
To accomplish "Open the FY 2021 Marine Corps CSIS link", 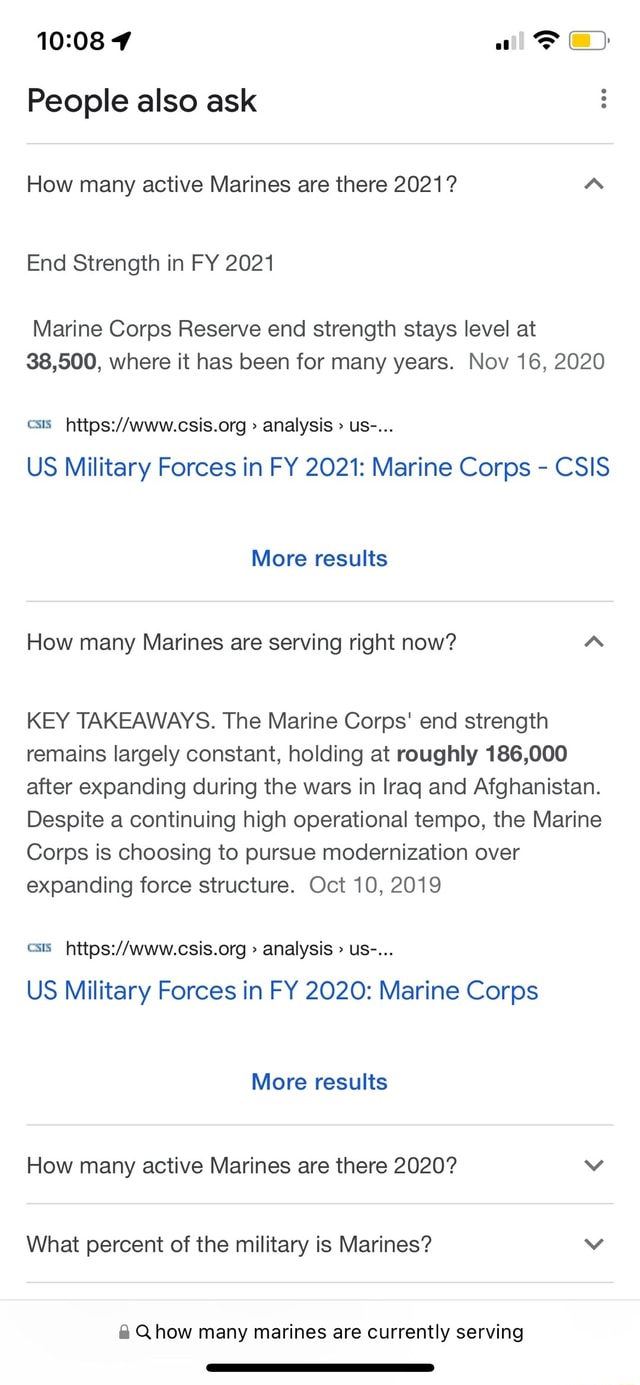I will [x=318, y=467].
